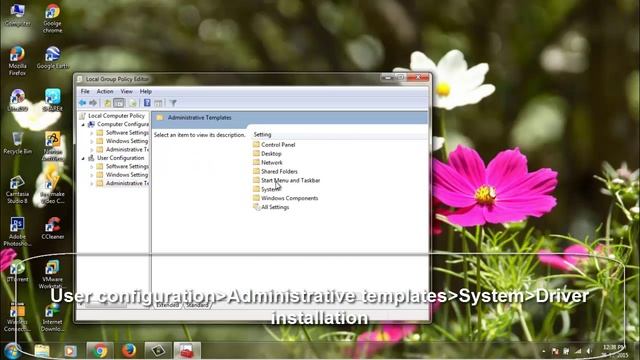
Task: Open the Windows Components folder
Action: point(289,198)
